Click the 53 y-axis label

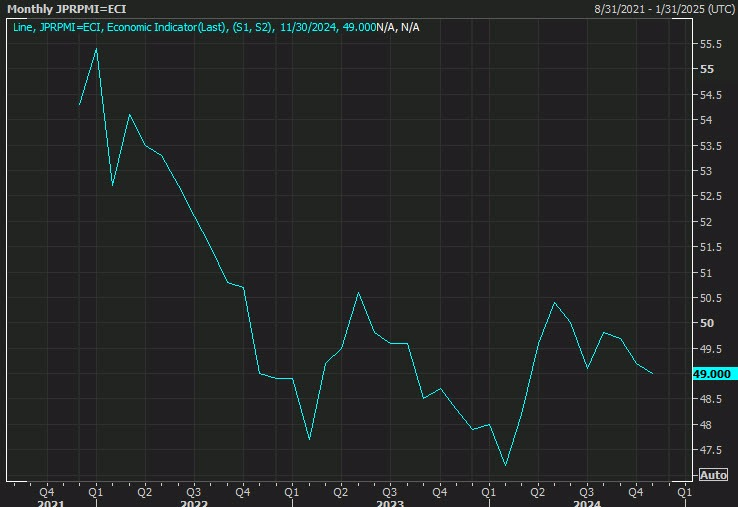pos(706,171)
